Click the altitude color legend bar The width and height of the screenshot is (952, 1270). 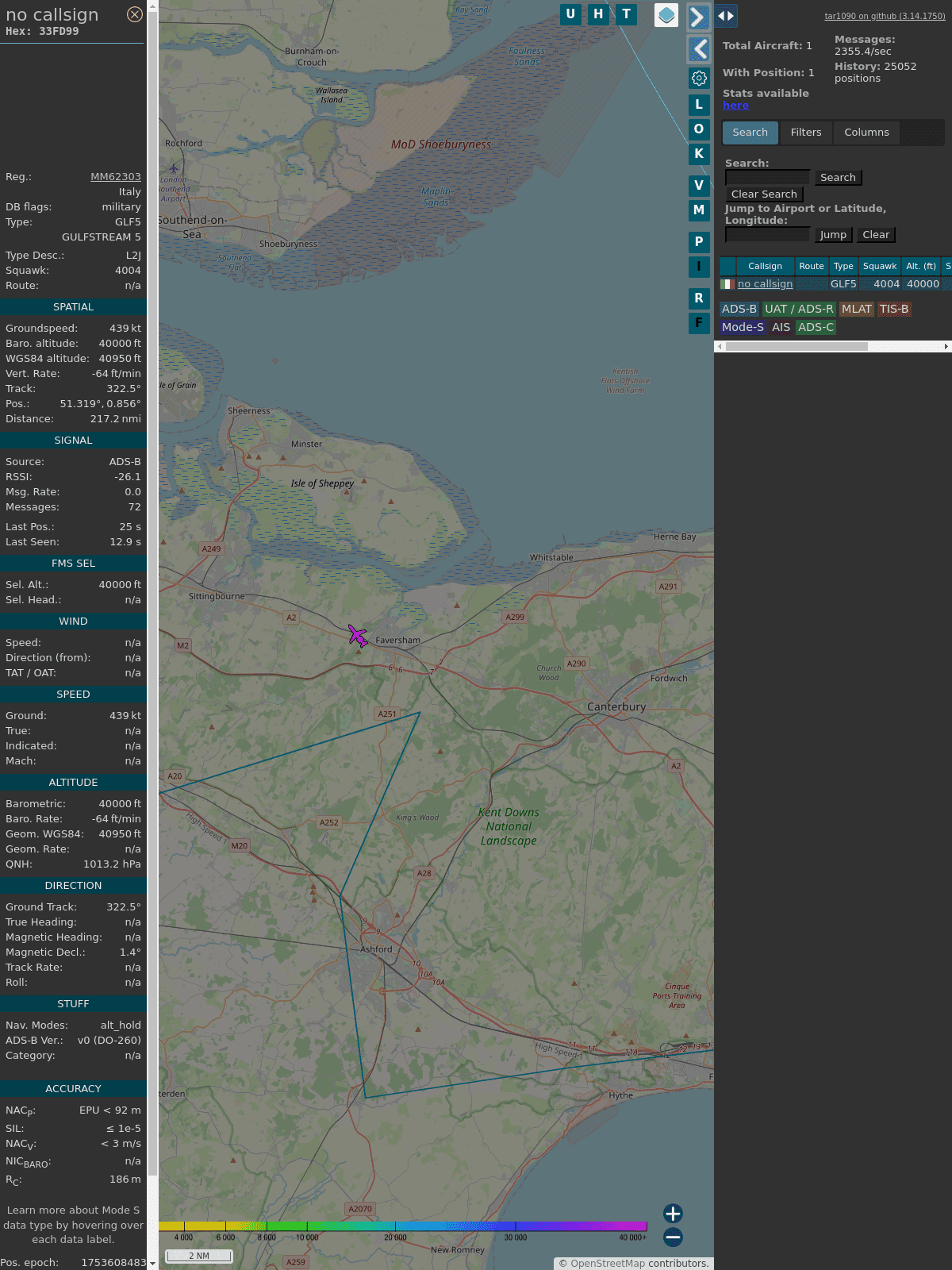pyautogui.click(x=403, y=1226)
